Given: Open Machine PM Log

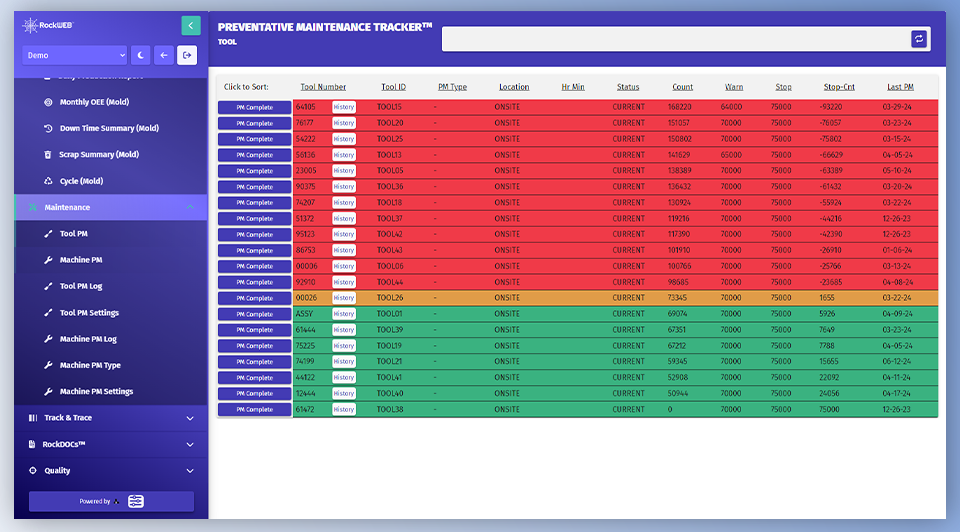Looking at the screenshot, I should pyautogui.click(x=88, y=339).
